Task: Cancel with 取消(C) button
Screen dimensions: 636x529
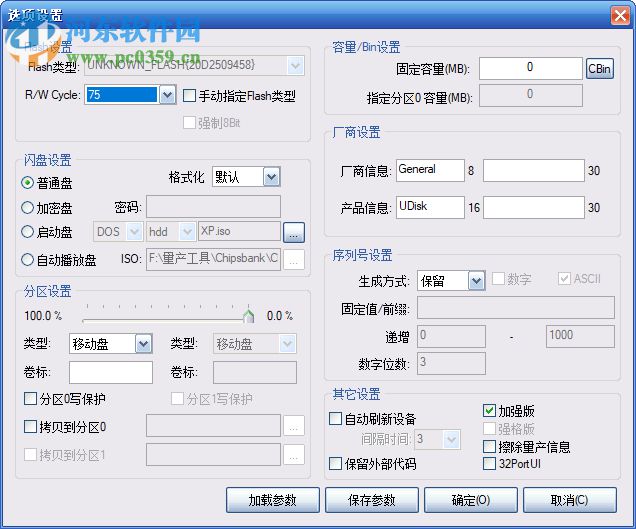Action: coord(569,500)
